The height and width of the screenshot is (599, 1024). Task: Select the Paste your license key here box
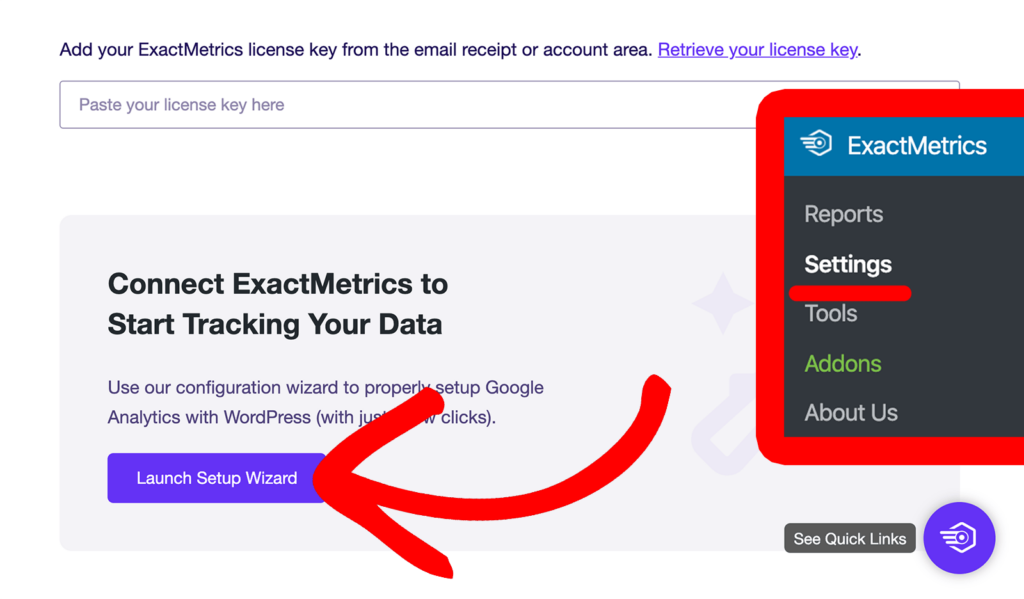pos(400,104)
